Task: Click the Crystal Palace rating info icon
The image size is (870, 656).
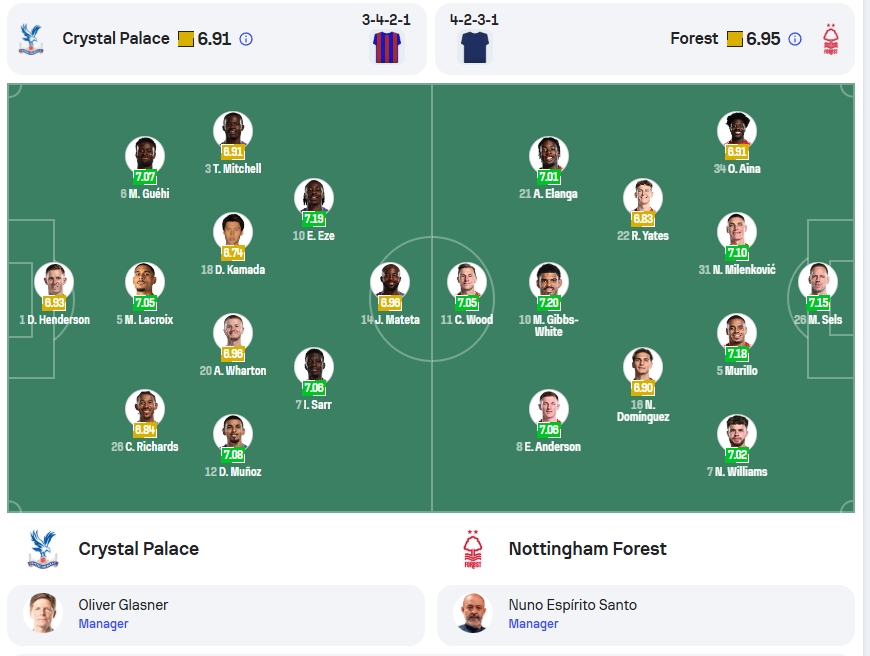Action: (246, 39)
